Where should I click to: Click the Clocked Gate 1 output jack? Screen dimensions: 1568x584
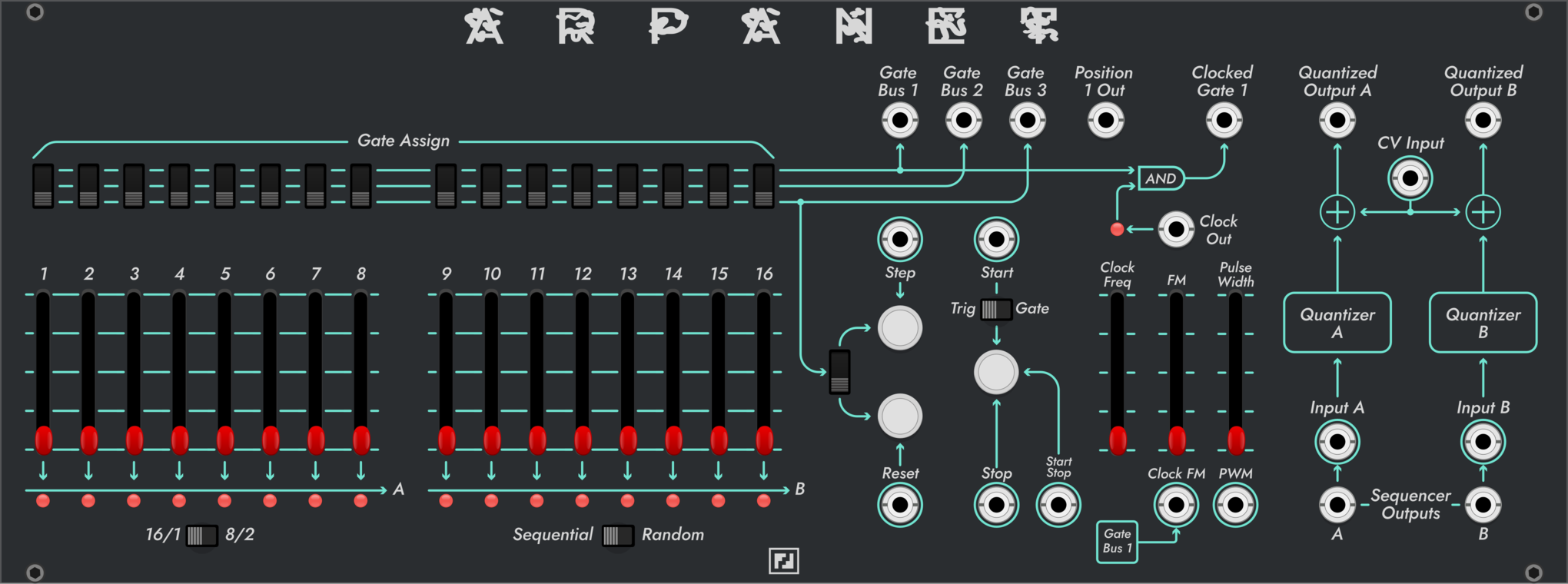(1224, 121)
